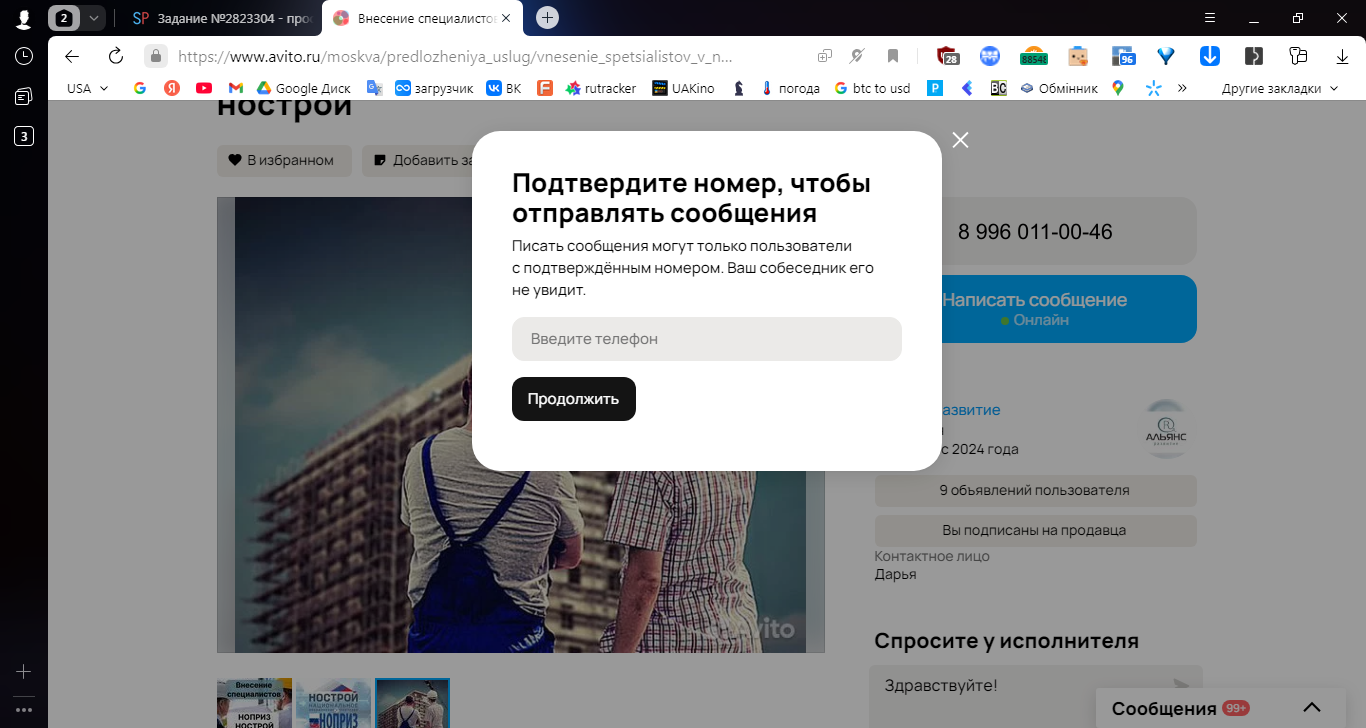Click the sidebar plus icon
Viewport: 1366px width, 728px height.
pos(23,672)
